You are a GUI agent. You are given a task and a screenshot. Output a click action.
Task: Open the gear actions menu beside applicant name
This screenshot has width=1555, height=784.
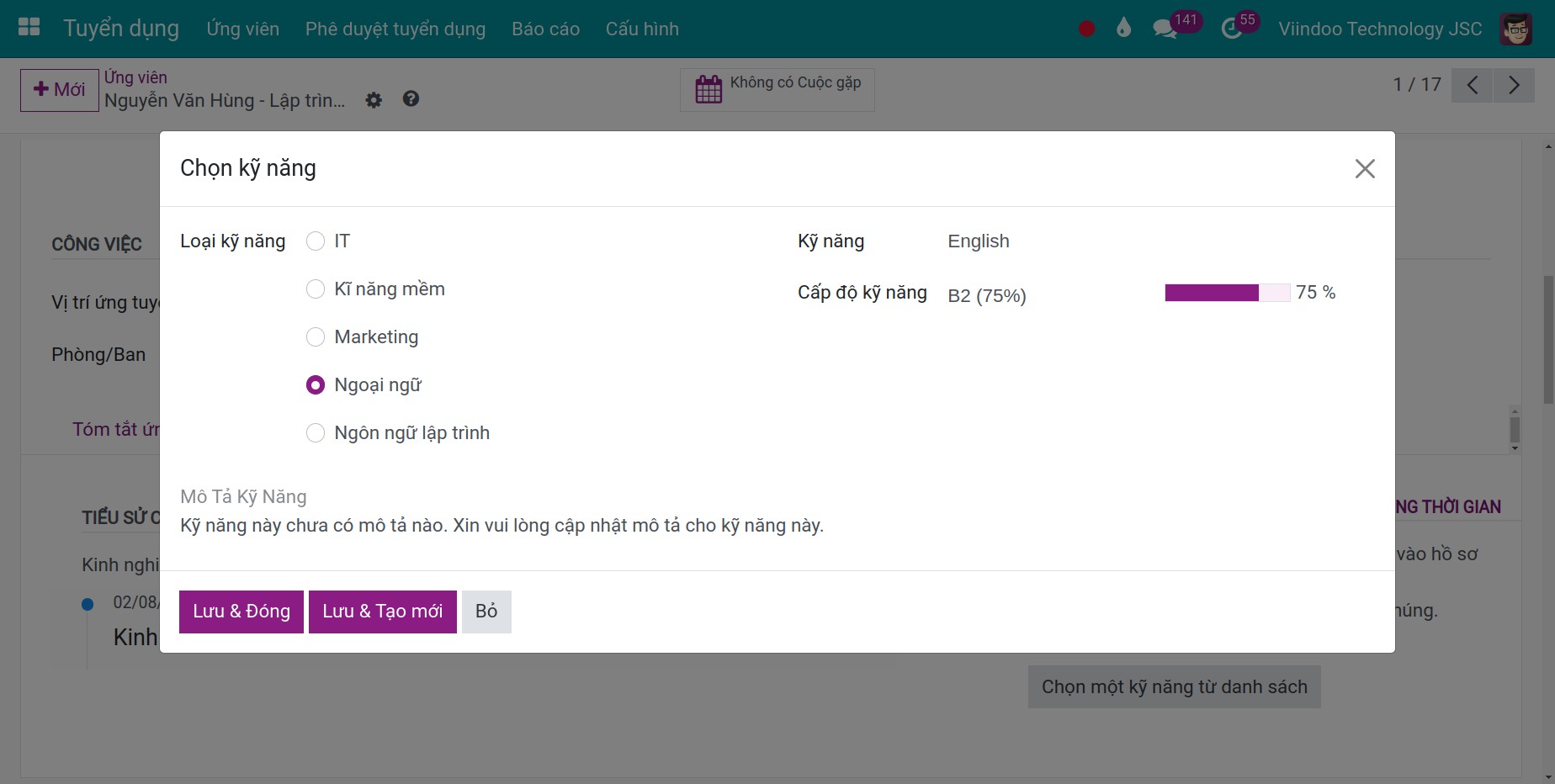tap(374, 100)
